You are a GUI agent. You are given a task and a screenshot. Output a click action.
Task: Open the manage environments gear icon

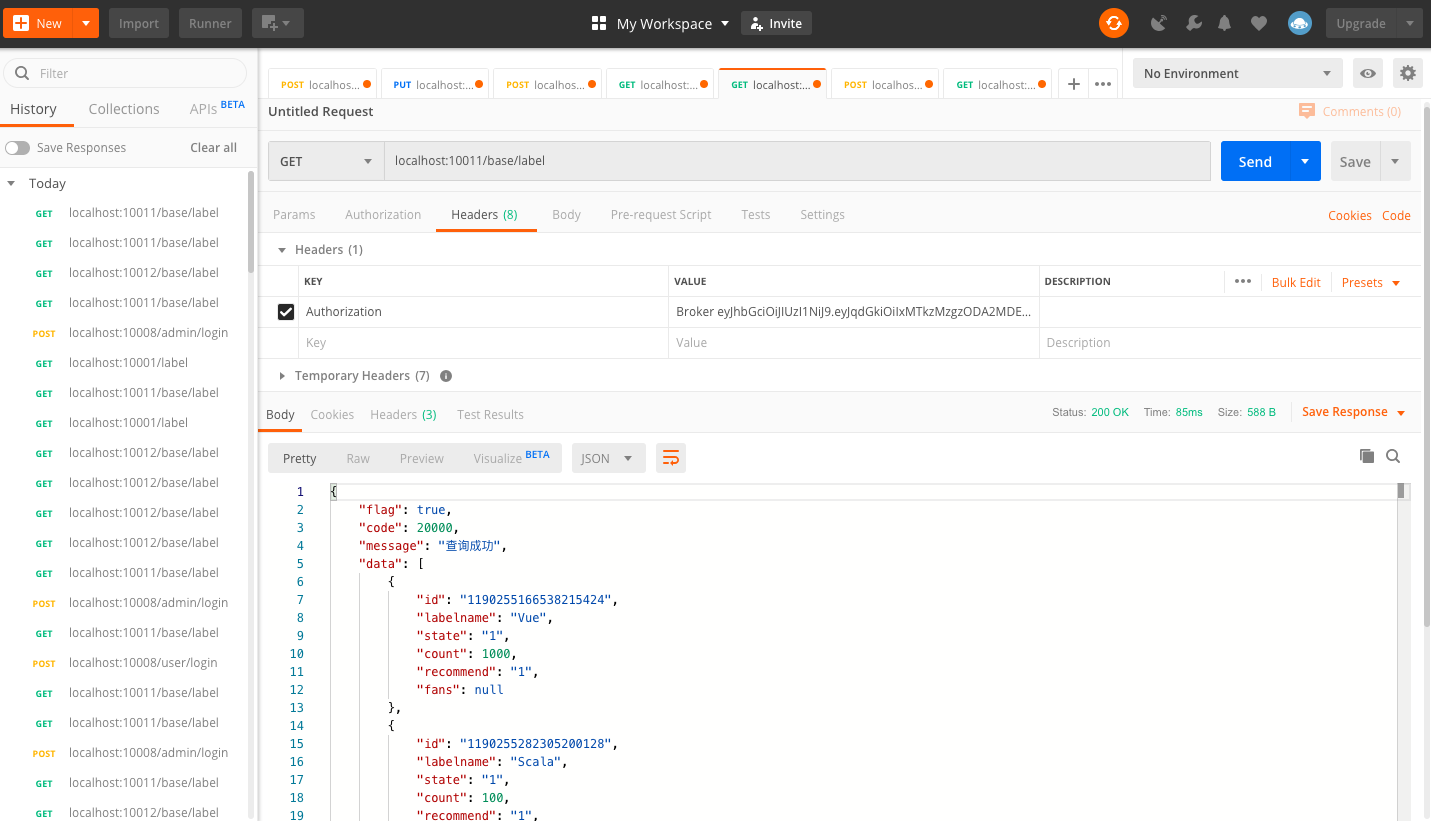pos(1408,73)
